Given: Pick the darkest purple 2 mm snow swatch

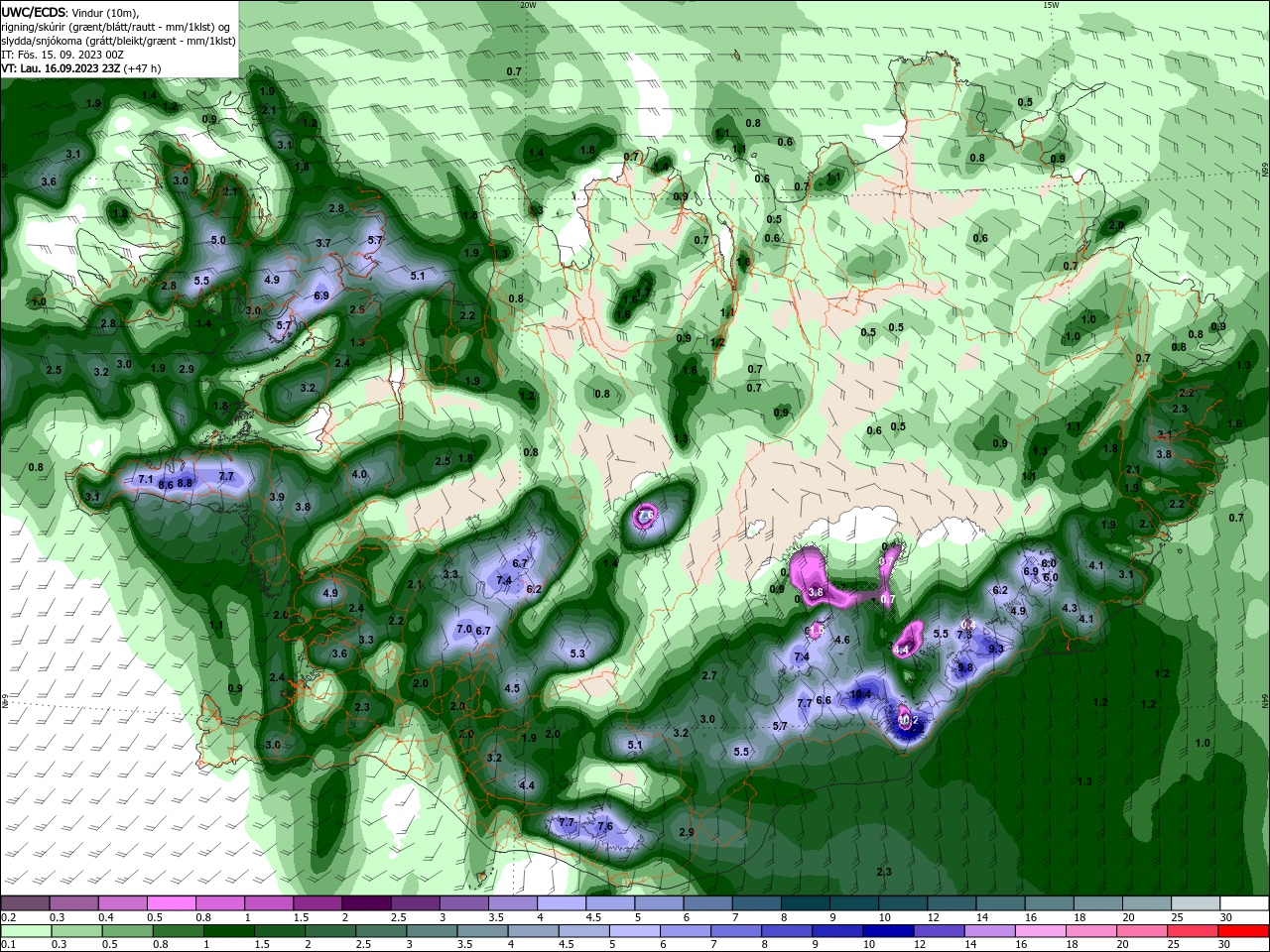Looking at the screenshot, I should [366, 903].
